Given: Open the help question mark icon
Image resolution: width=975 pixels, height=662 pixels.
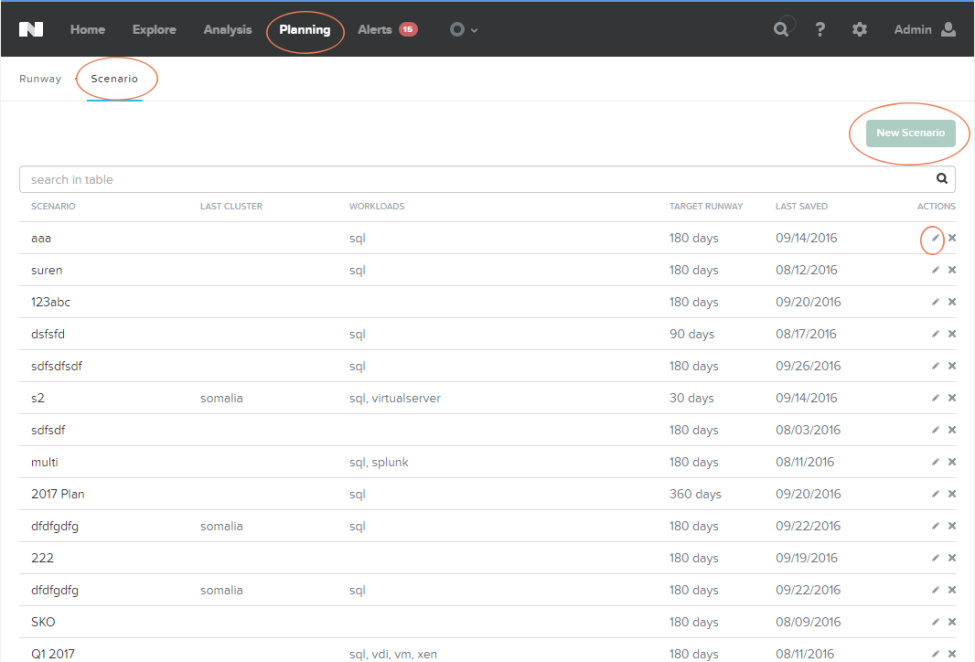Looking at the screenshot, I should point(820,29).
